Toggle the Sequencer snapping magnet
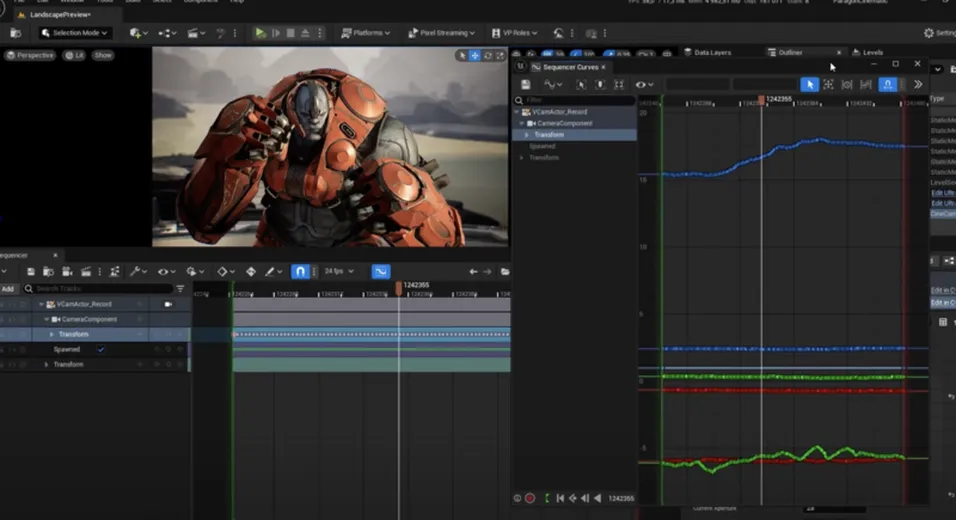Viewport: 956px width, 520px height. point(300,272)
